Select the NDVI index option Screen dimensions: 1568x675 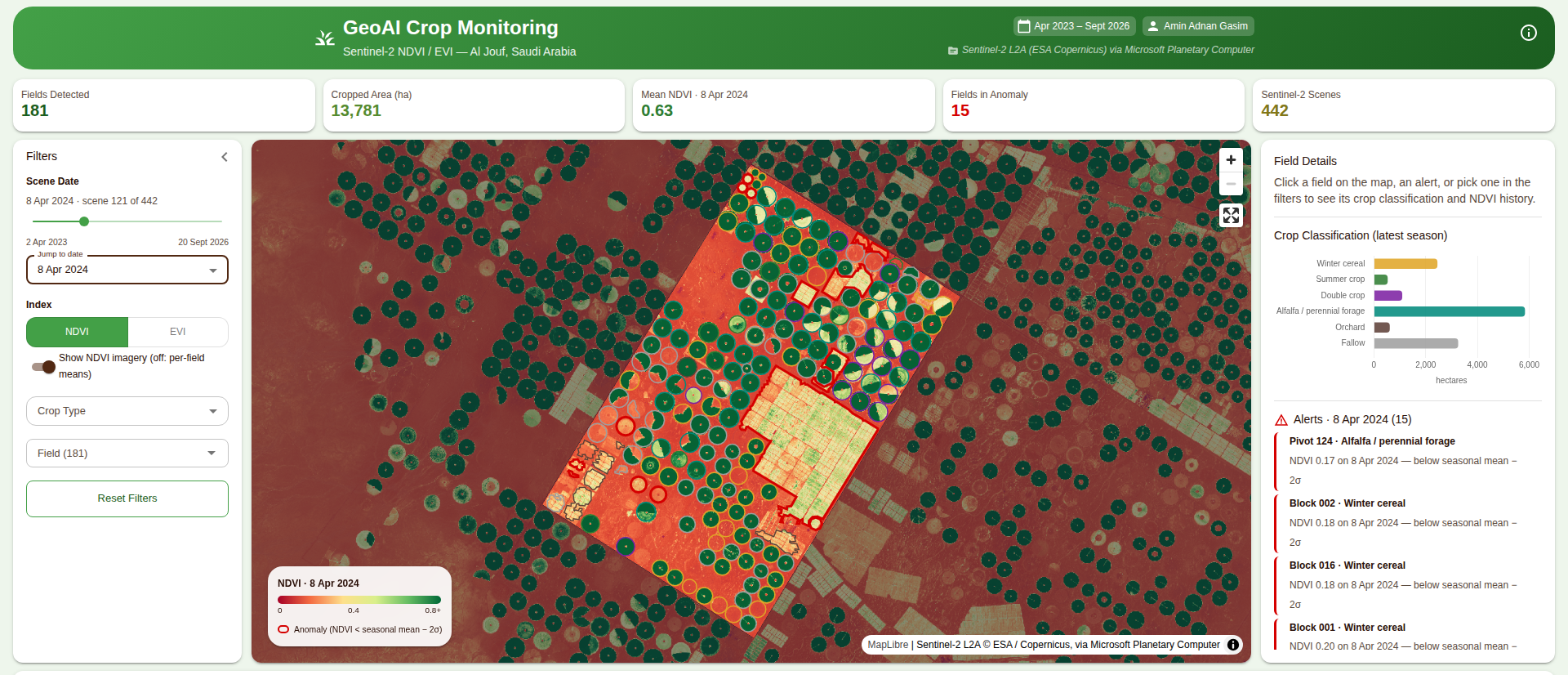tap(77, 332)
